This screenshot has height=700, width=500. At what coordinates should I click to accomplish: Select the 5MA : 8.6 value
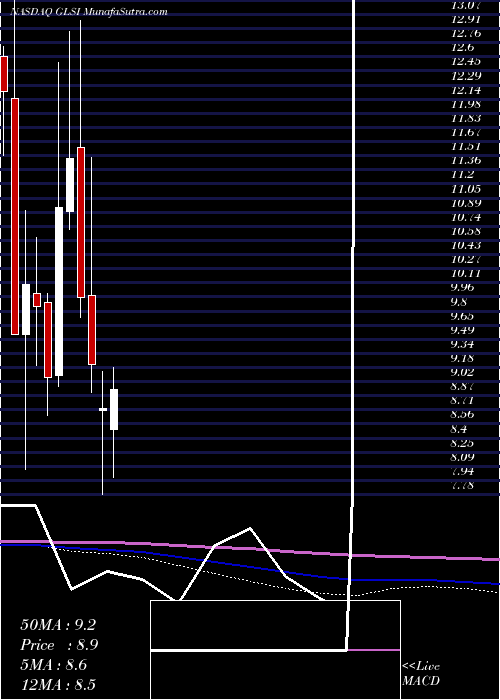point(54,665)
